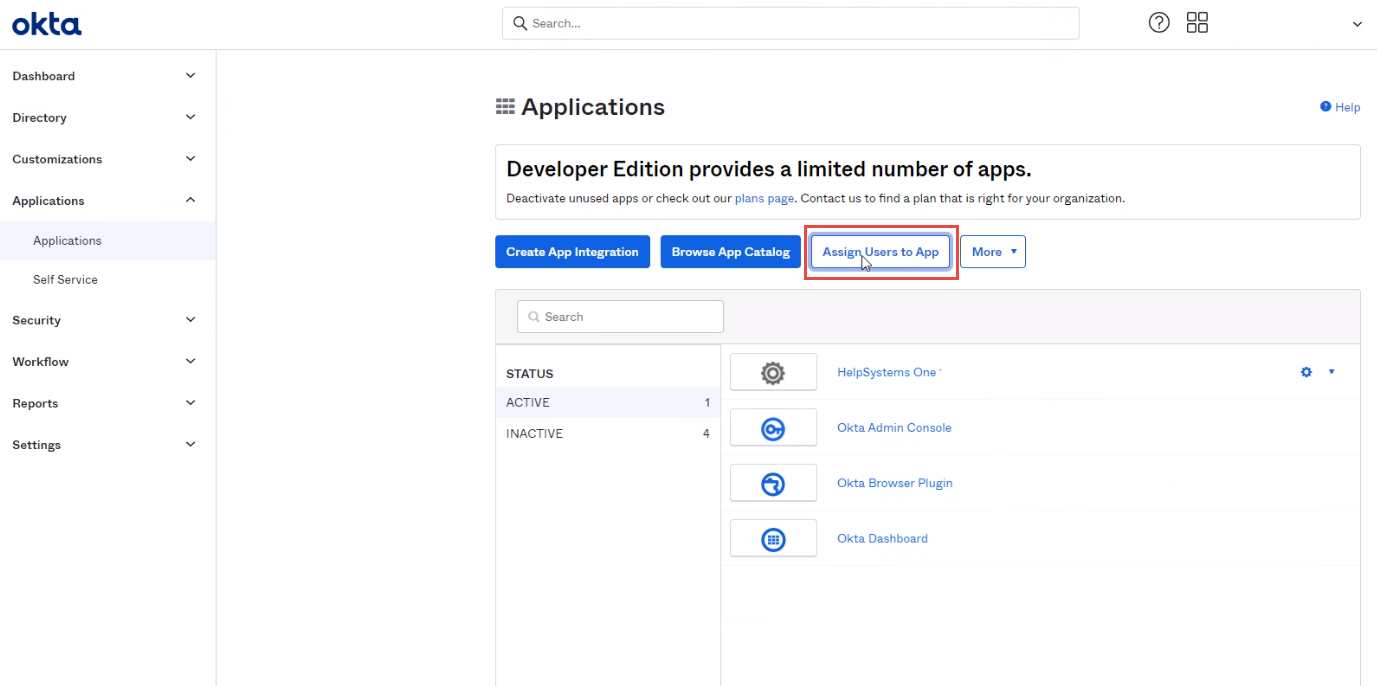Viewport: 1377px width, 686px height.
Task: Filter apps by INACTIVE status
Action: coord(535,434)
